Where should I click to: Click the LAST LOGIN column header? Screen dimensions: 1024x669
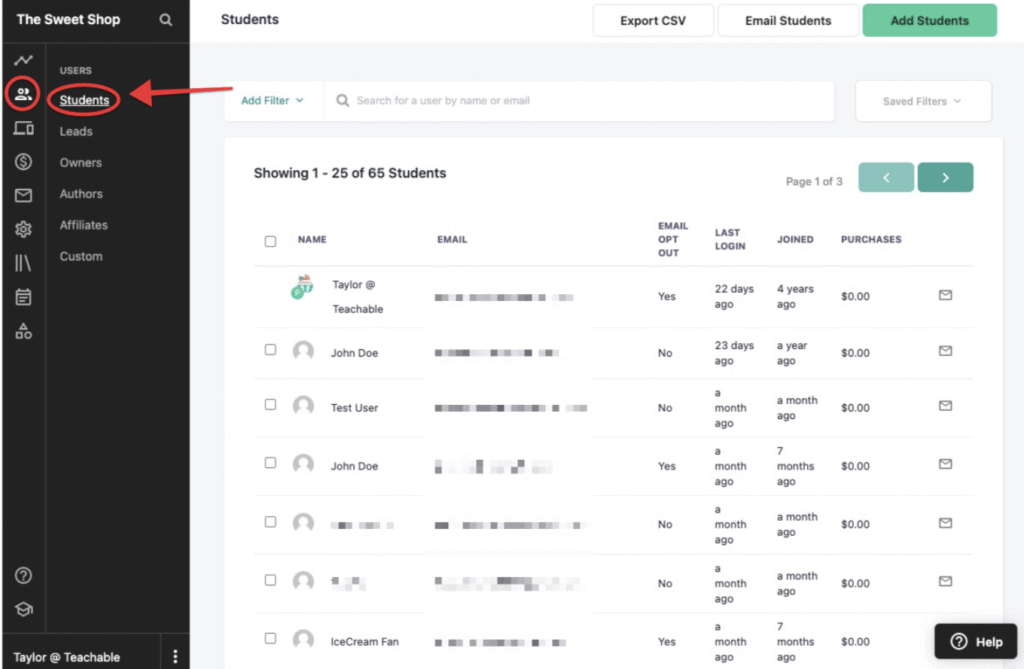click(730, 239)
